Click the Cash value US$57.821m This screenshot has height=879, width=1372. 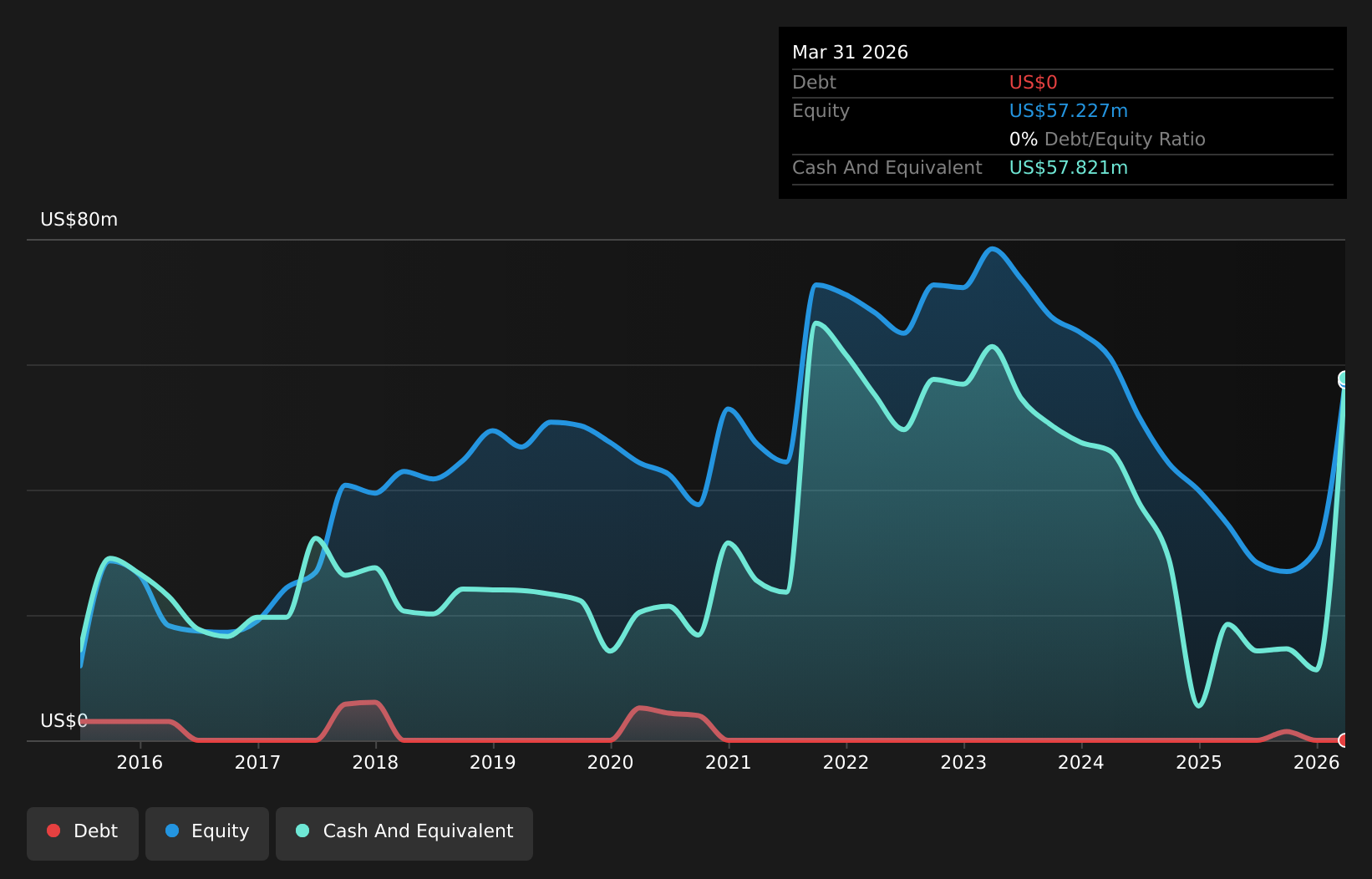click(x=1069, y=168)
